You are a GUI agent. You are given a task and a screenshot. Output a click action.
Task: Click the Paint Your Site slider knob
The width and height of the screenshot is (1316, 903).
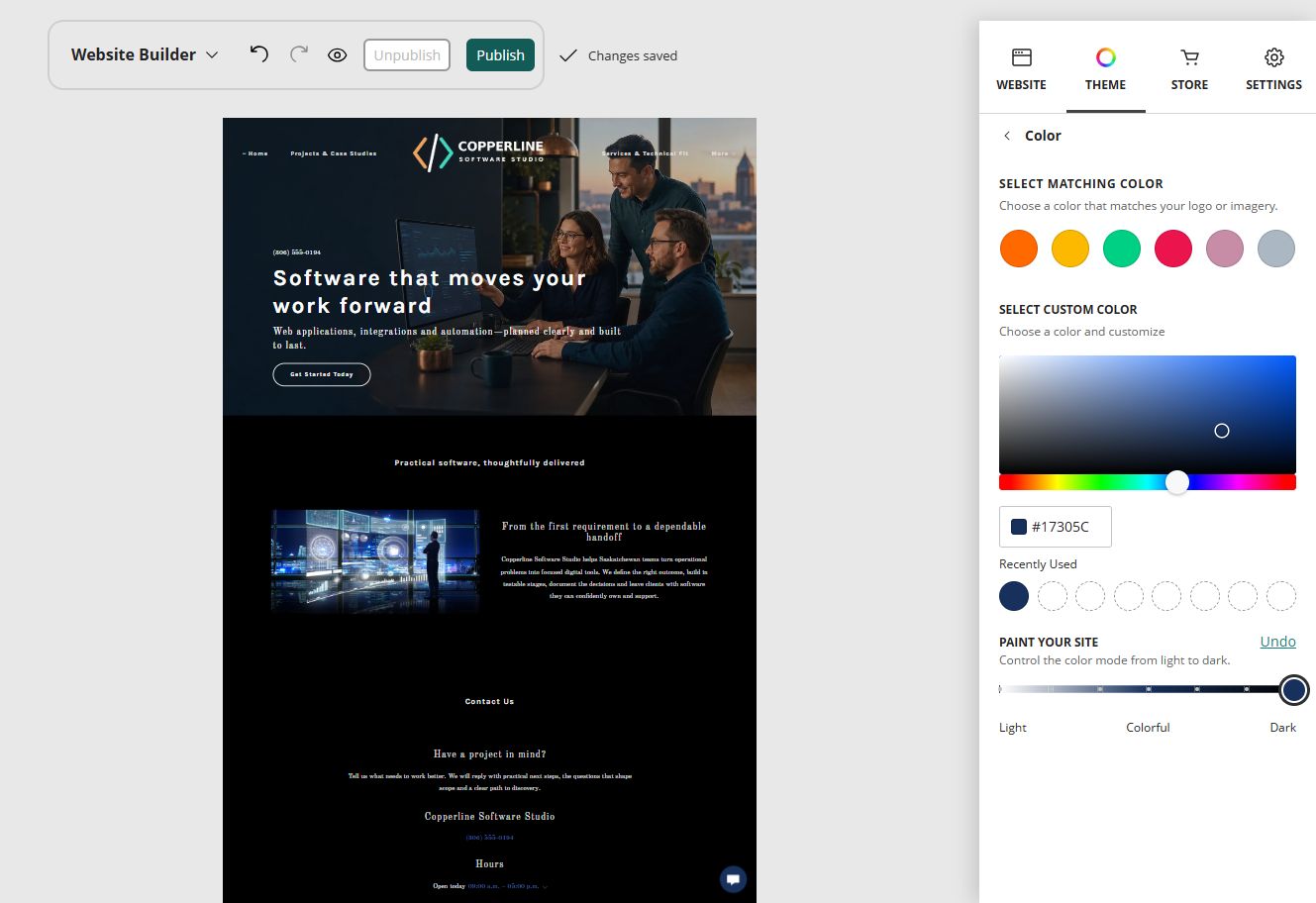coord(1293,690)
